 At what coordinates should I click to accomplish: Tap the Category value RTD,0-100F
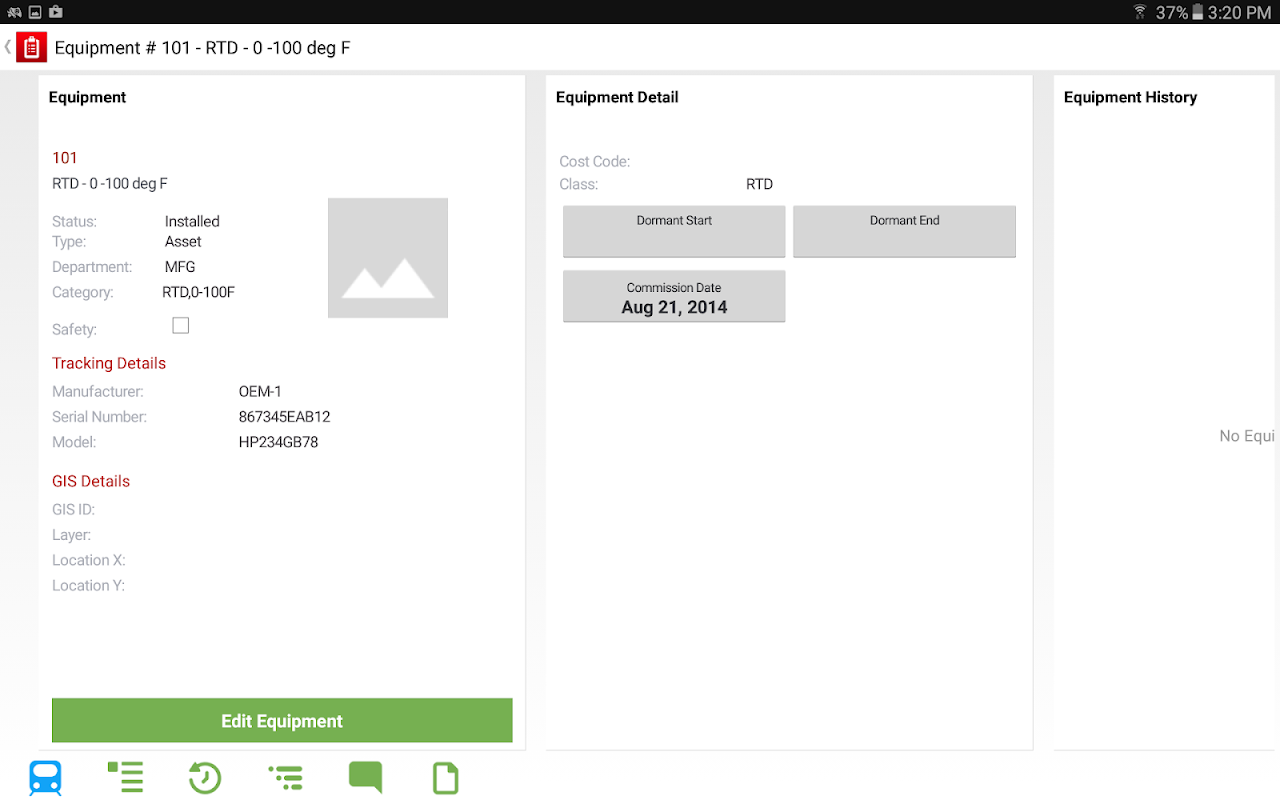pos(199,293)
